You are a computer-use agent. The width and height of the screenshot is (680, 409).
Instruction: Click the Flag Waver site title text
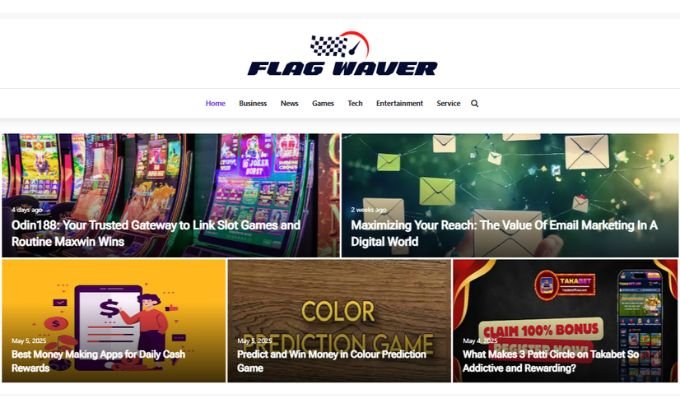click(342, 69)
